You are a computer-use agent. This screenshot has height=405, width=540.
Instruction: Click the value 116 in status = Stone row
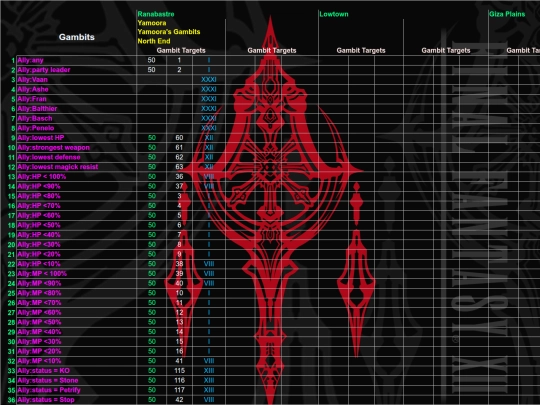tap(179, 381)
